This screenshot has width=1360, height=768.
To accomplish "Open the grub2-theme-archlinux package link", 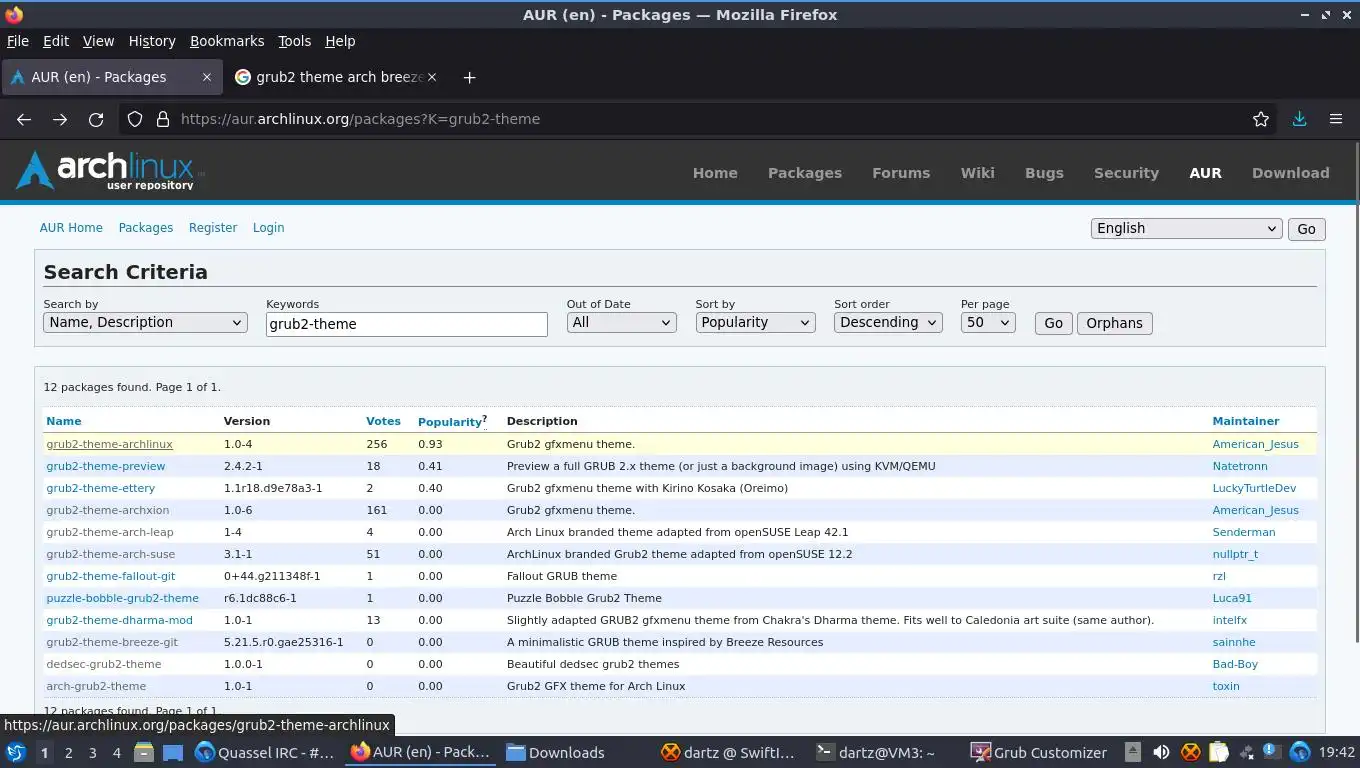I will [x=109, y=444].
